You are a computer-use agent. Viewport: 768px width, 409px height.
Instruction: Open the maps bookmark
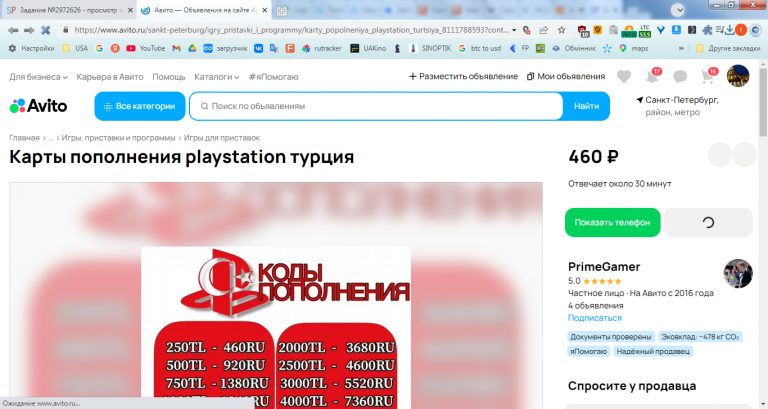tap(633, 48)
